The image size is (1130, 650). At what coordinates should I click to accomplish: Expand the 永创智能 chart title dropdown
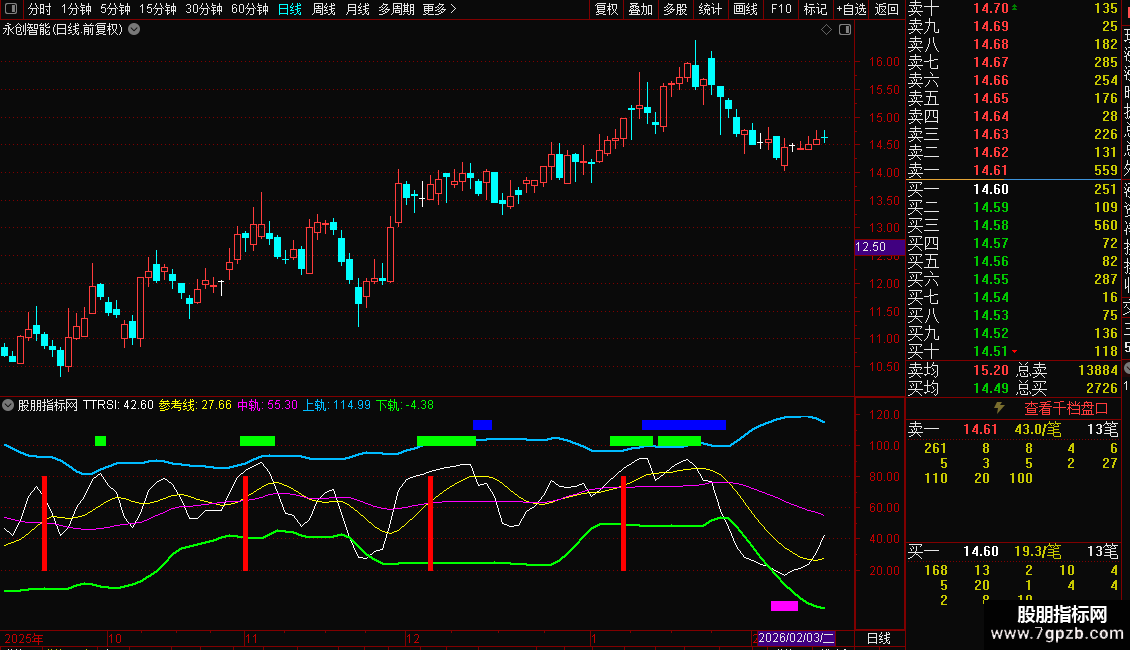click(135, 30)
